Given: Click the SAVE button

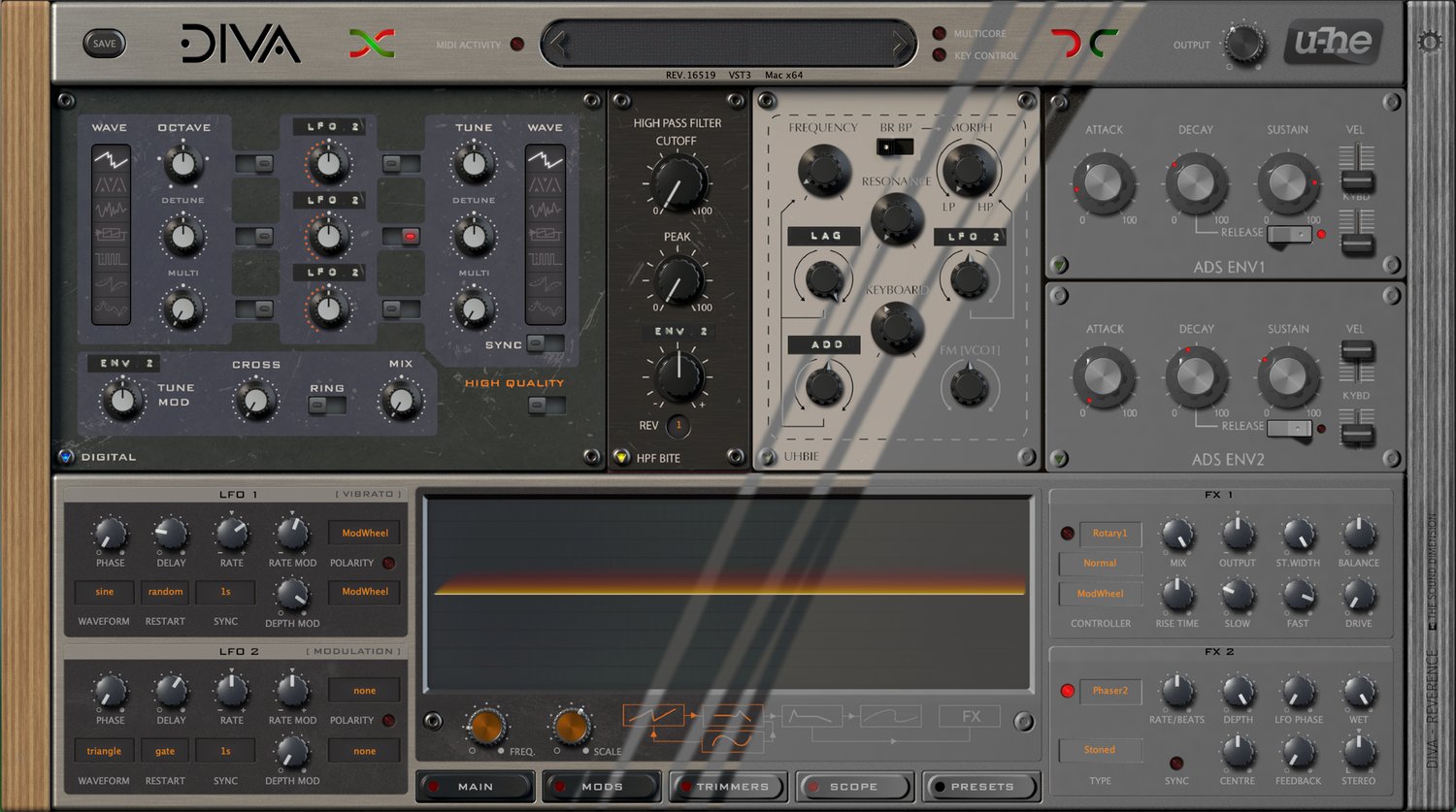Looking at the screenshot, I should click(x=104, y=44).
